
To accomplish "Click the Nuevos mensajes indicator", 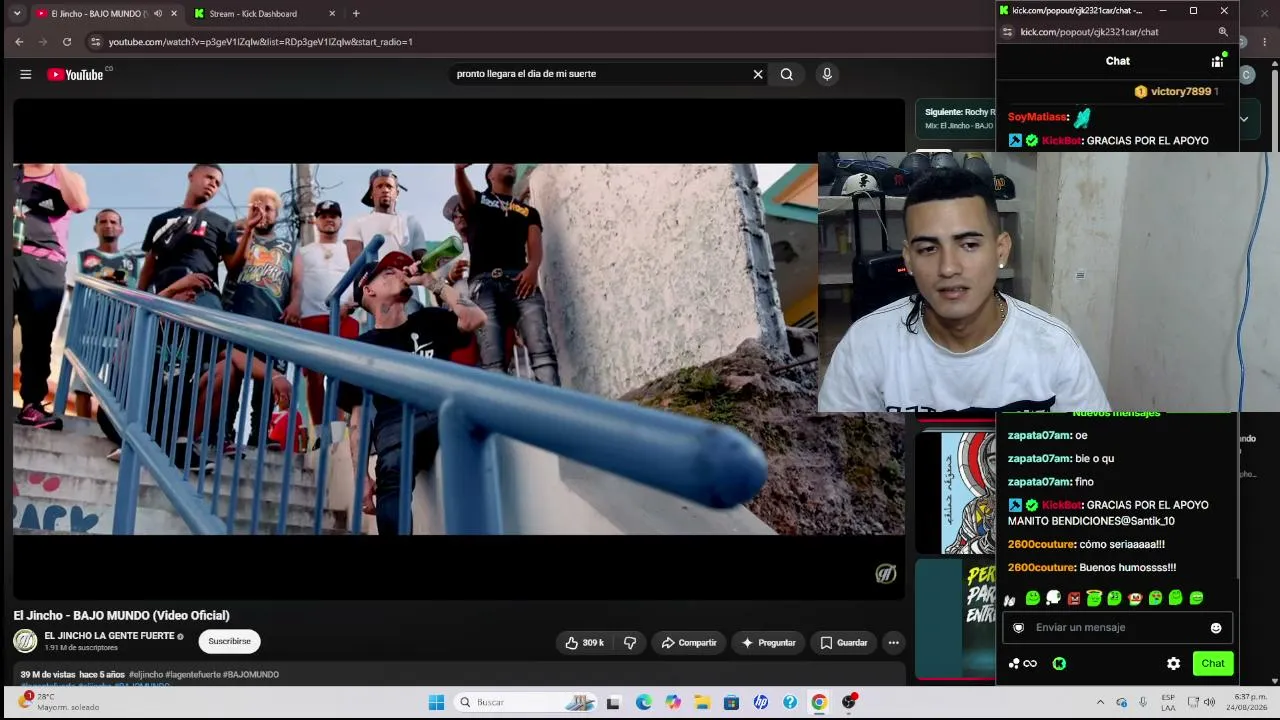I will pyautogui.click(x=1116, y=413).
